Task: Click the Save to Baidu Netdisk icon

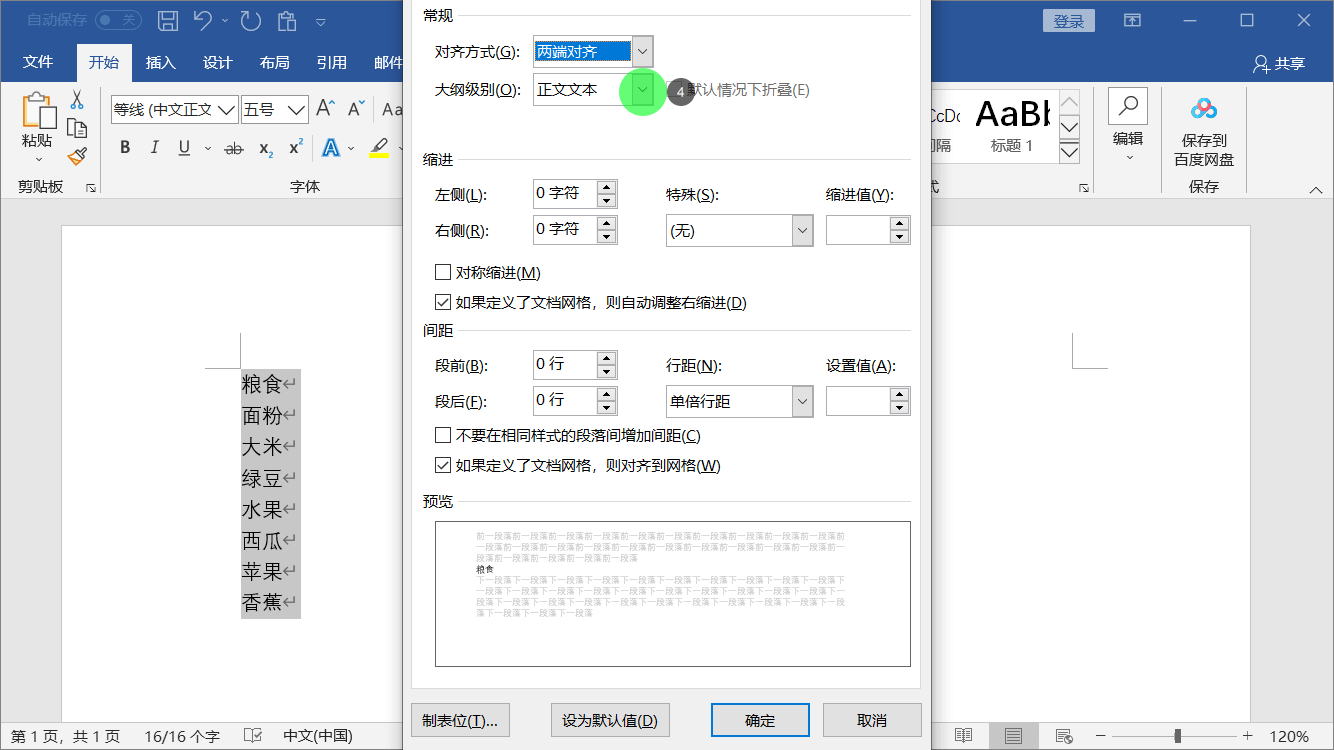Action: (x=1204, y=108)
